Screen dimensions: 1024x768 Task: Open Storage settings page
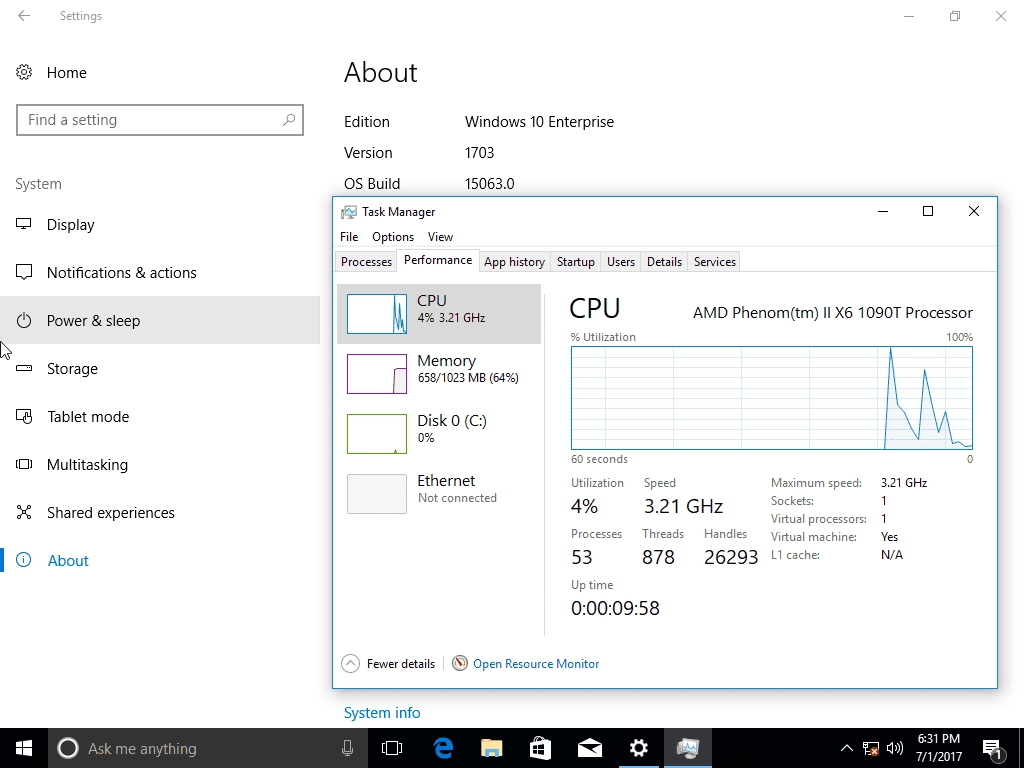160,368
